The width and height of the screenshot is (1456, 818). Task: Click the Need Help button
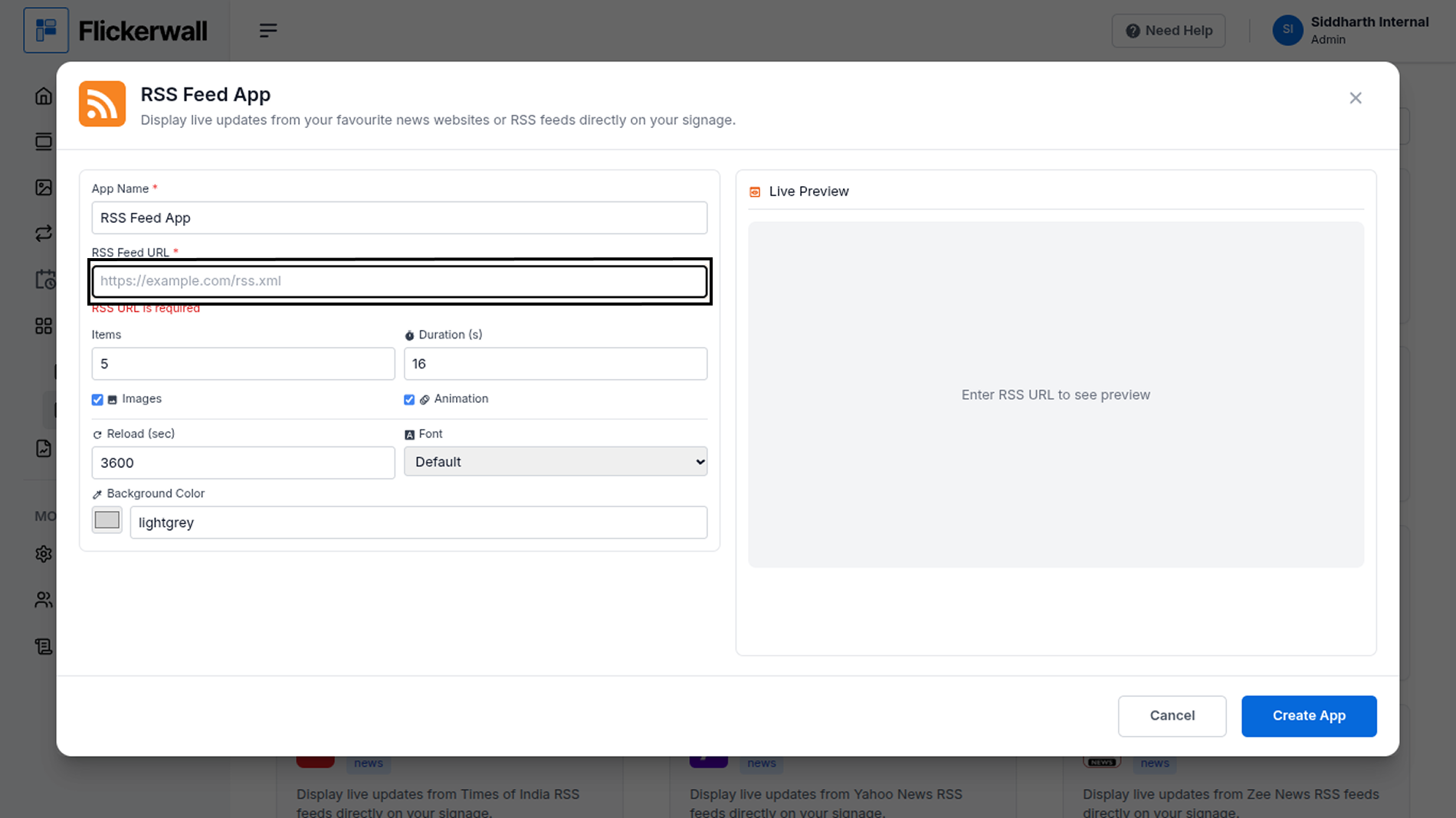point(1169,31)
